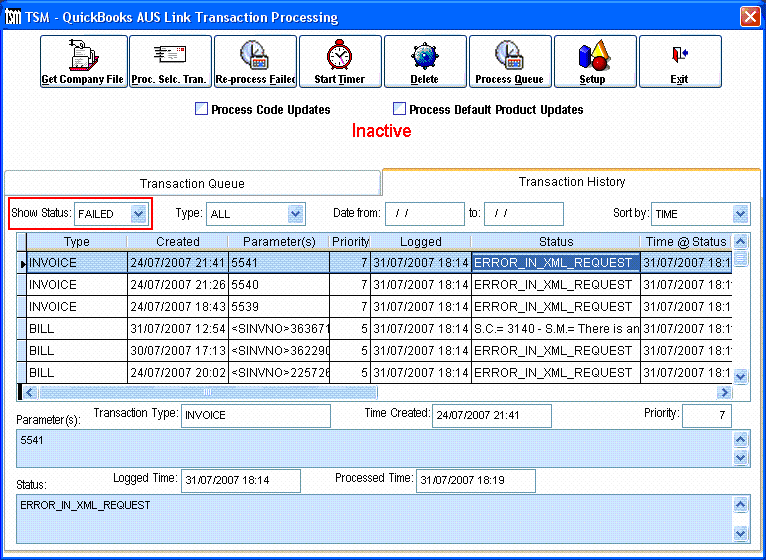The height and width of the screenshot is (560, 766).
Task: Select the BILL row created 31/07/2007 12:54
Action: point(177,329)
